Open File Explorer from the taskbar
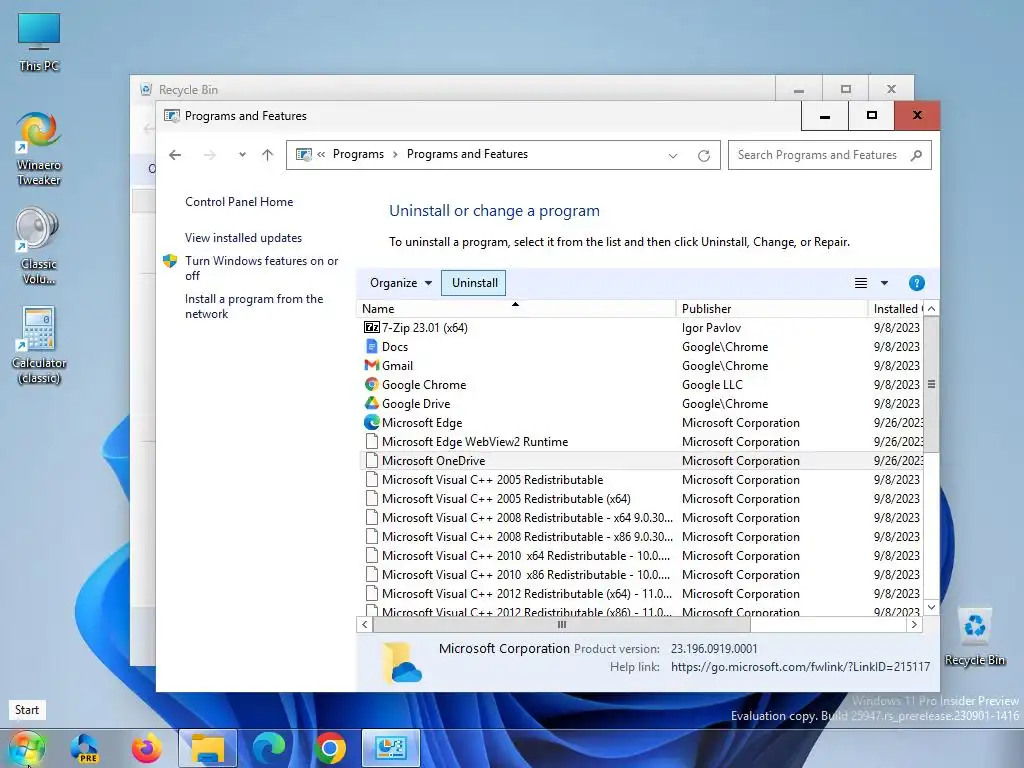 point(208,748)
